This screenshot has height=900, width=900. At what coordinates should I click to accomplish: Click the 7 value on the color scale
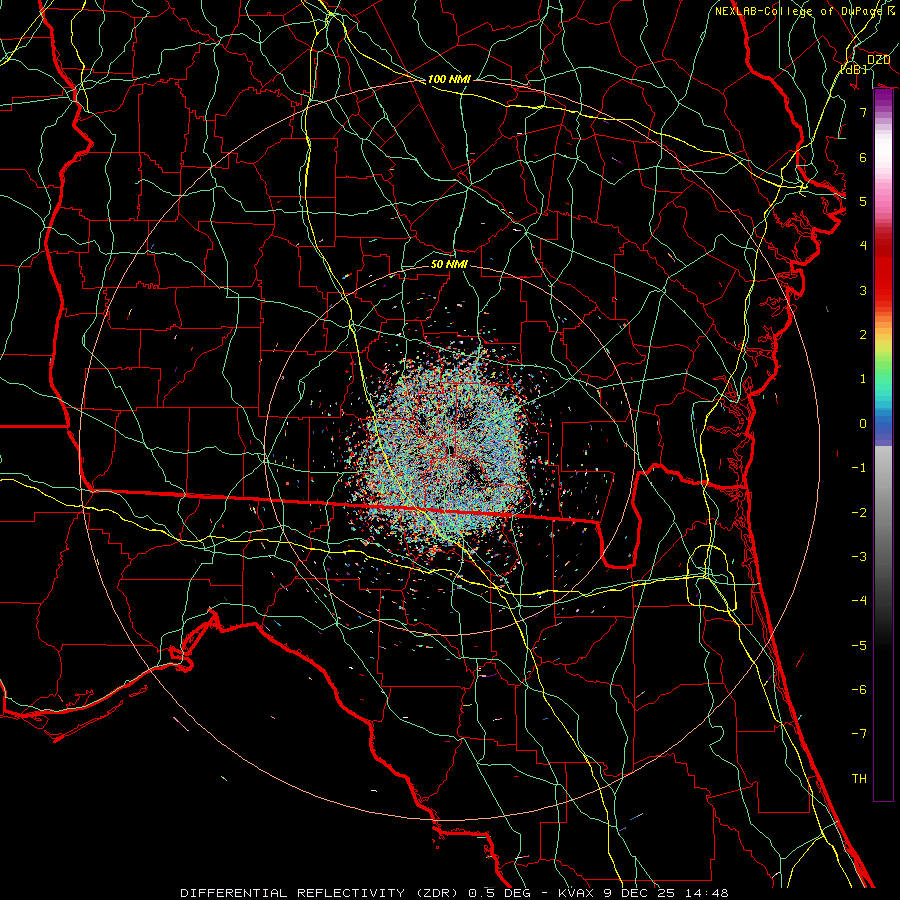point(863,112)
